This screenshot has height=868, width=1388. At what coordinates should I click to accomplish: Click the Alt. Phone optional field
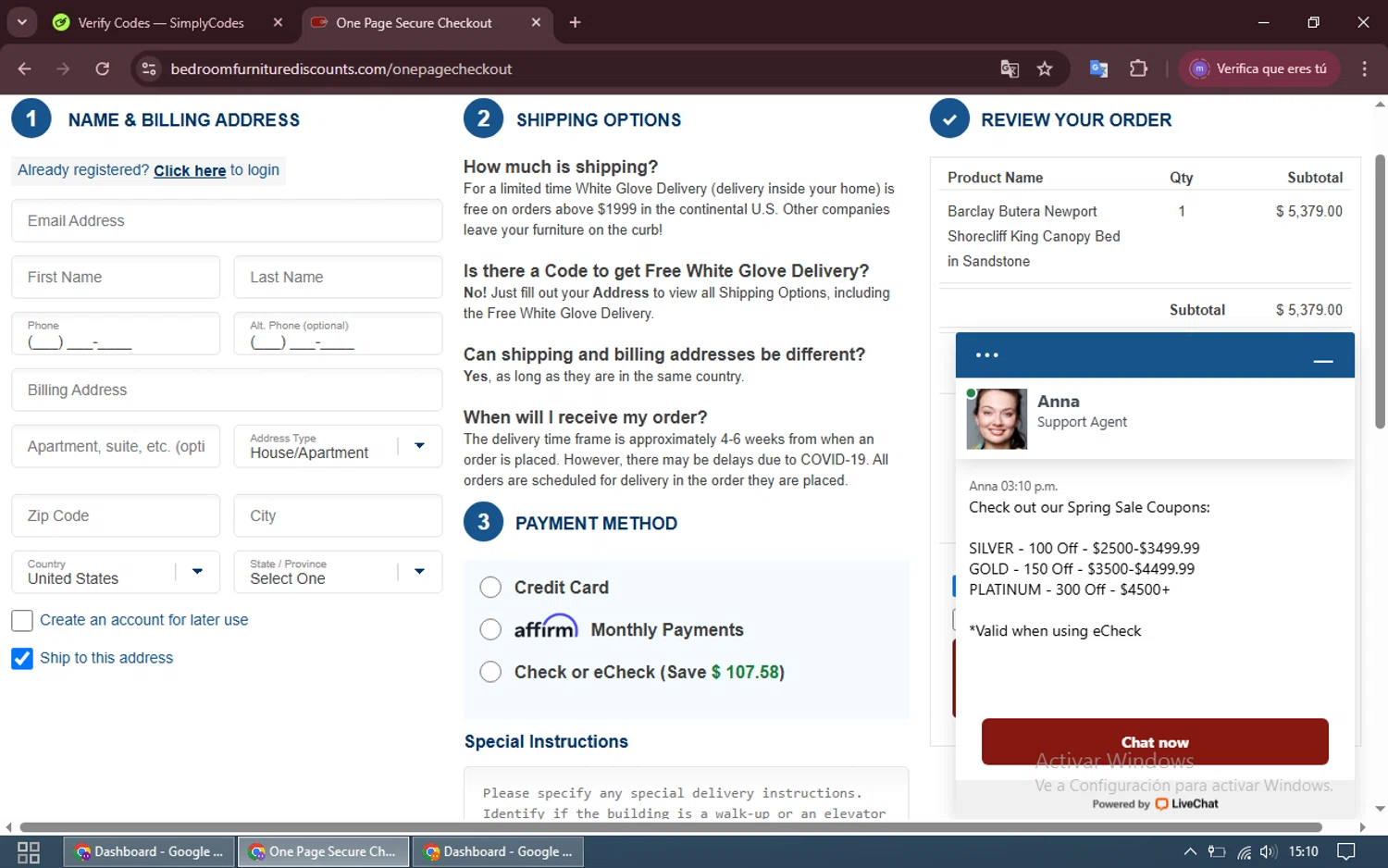(x=338, y=334)
